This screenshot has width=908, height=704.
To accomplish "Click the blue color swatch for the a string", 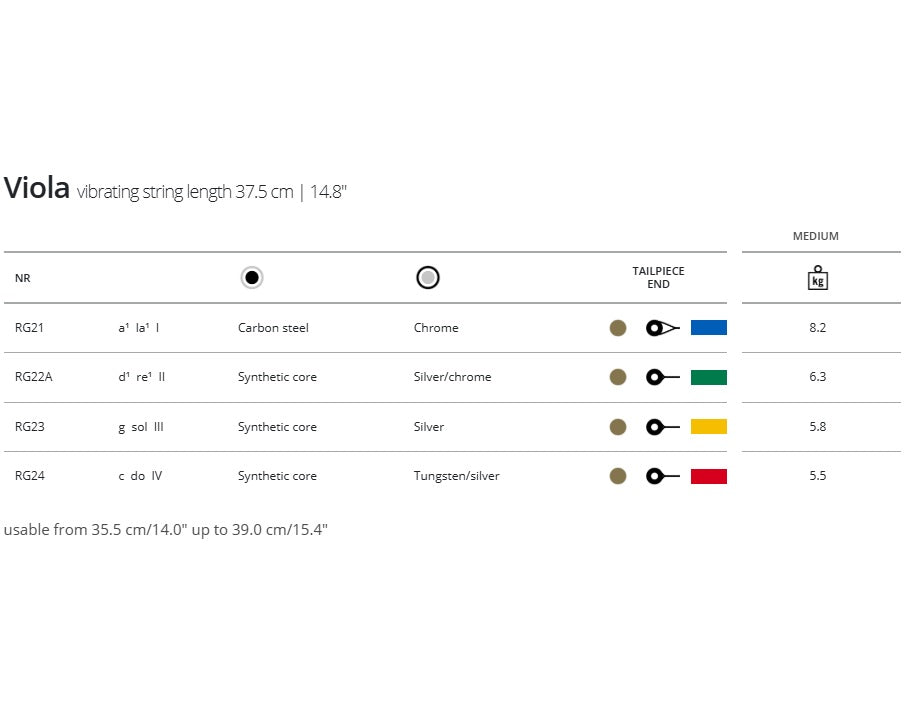I will [708, 328].
